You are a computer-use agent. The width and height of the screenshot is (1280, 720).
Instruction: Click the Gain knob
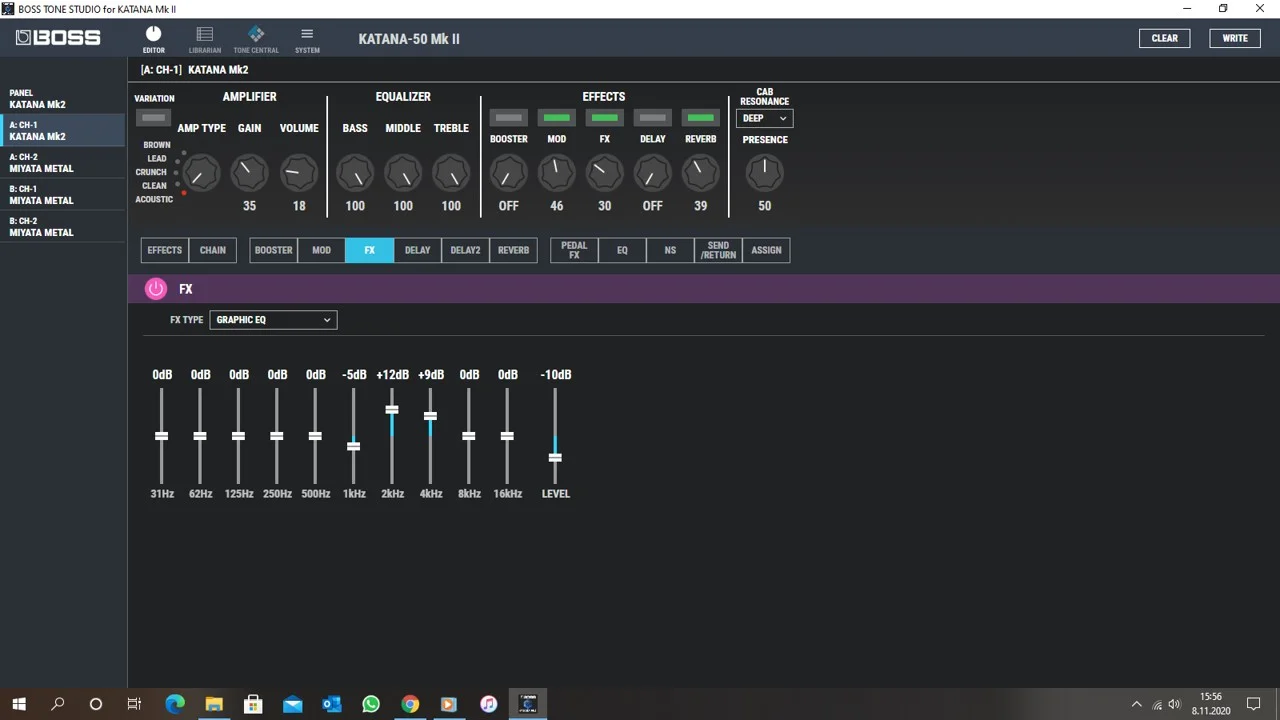coord(249,173)
